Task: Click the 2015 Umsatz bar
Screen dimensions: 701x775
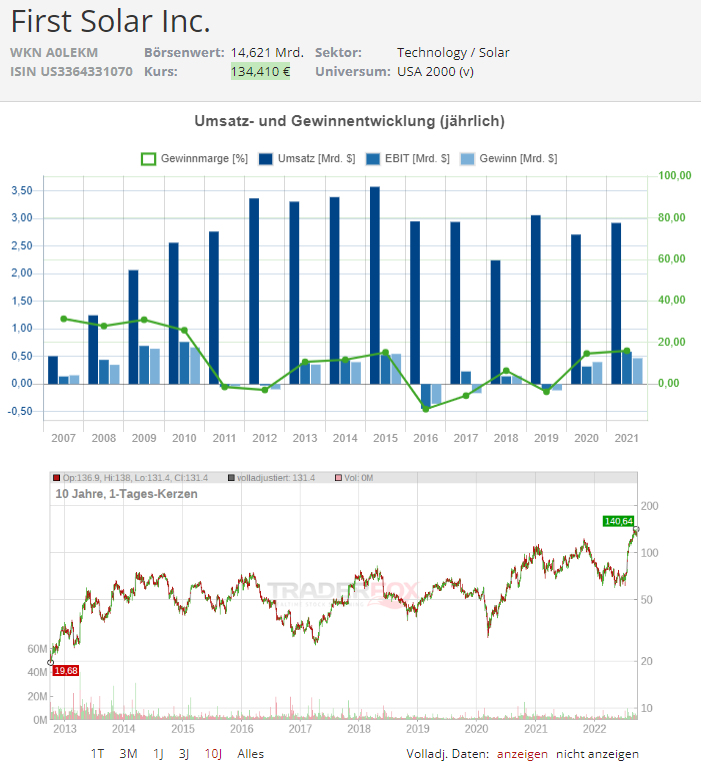Action: click(x=375, y=285)
